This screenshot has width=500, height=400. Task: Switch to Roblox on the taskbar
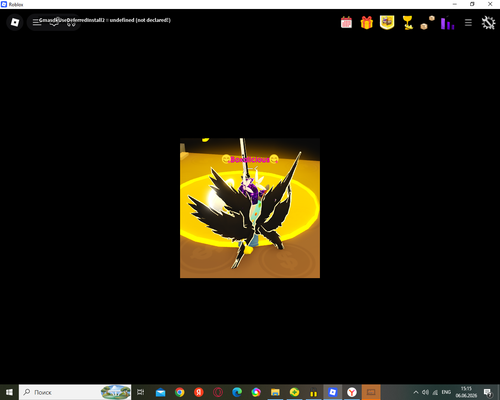(x=333, y=392)
